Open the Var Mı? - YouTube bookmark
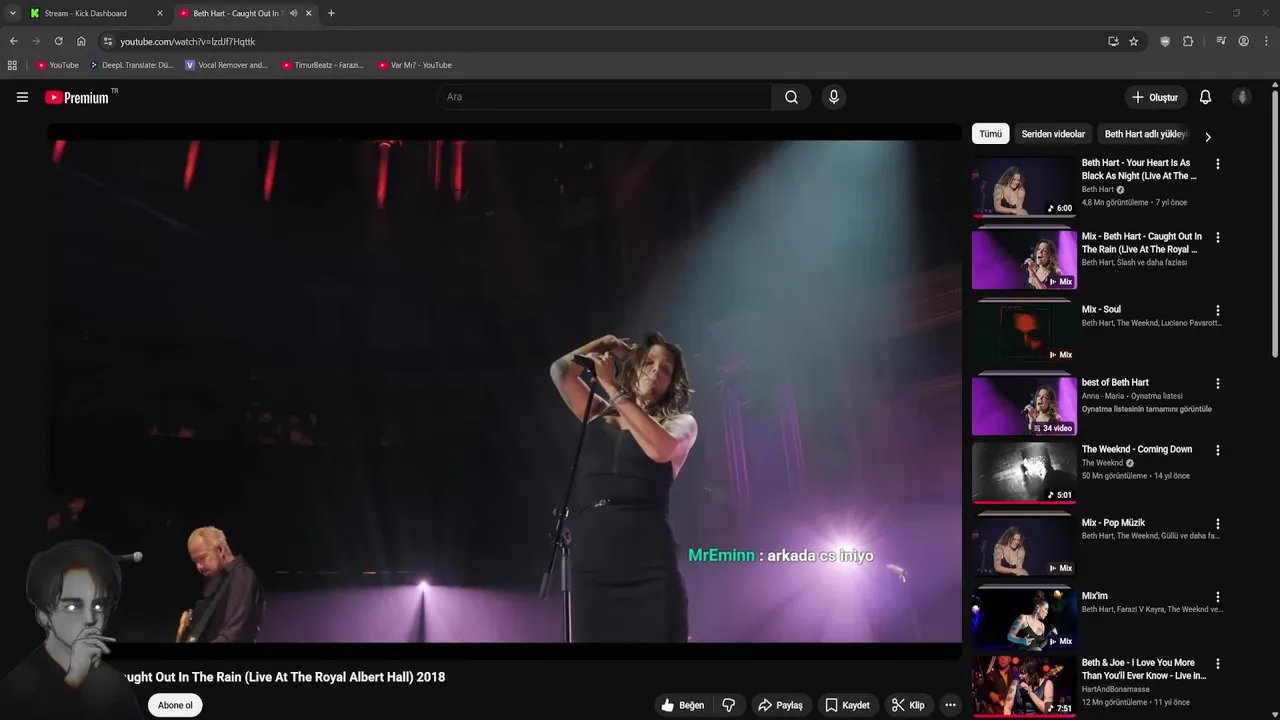Viewport: 1280px width, 720px height. pyautogui.click(x=415, y=65)
